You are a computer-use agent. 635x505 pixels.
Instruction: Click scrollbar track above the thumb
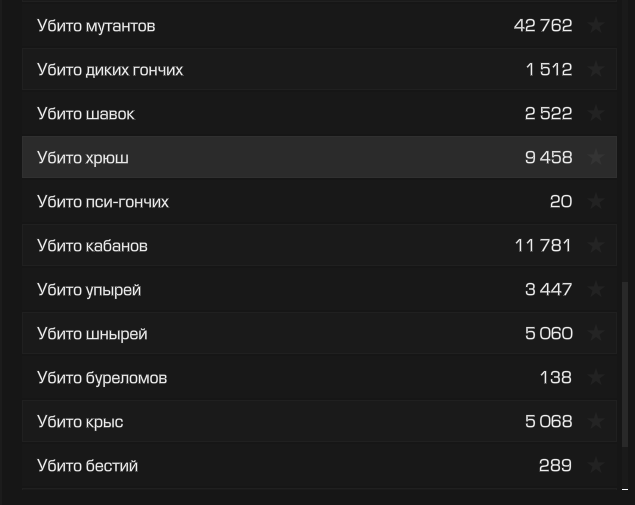click(625, 141)
